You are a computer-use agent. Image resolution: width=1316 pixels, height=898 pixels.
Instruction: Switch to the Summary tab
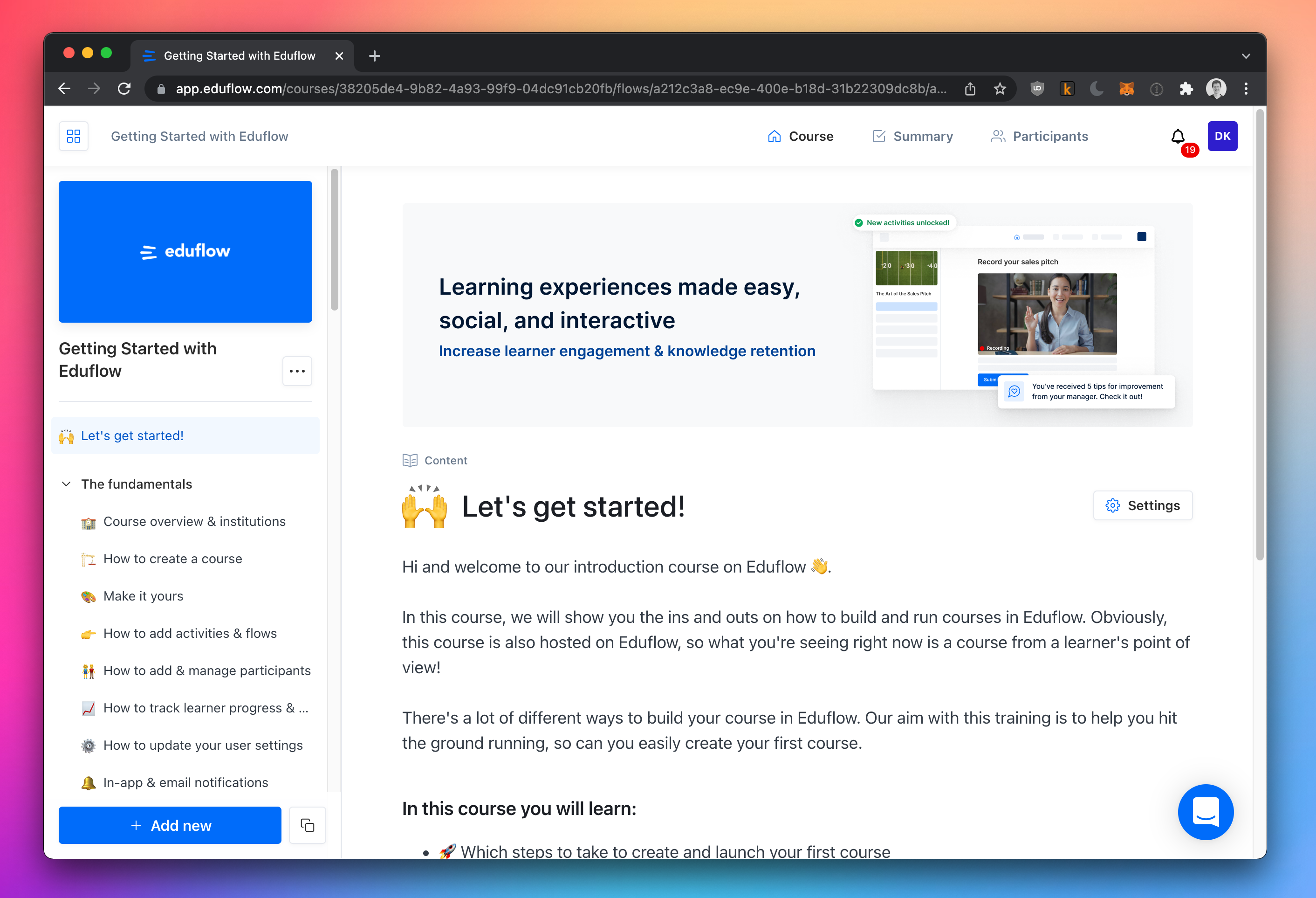(x=913, y=137)
